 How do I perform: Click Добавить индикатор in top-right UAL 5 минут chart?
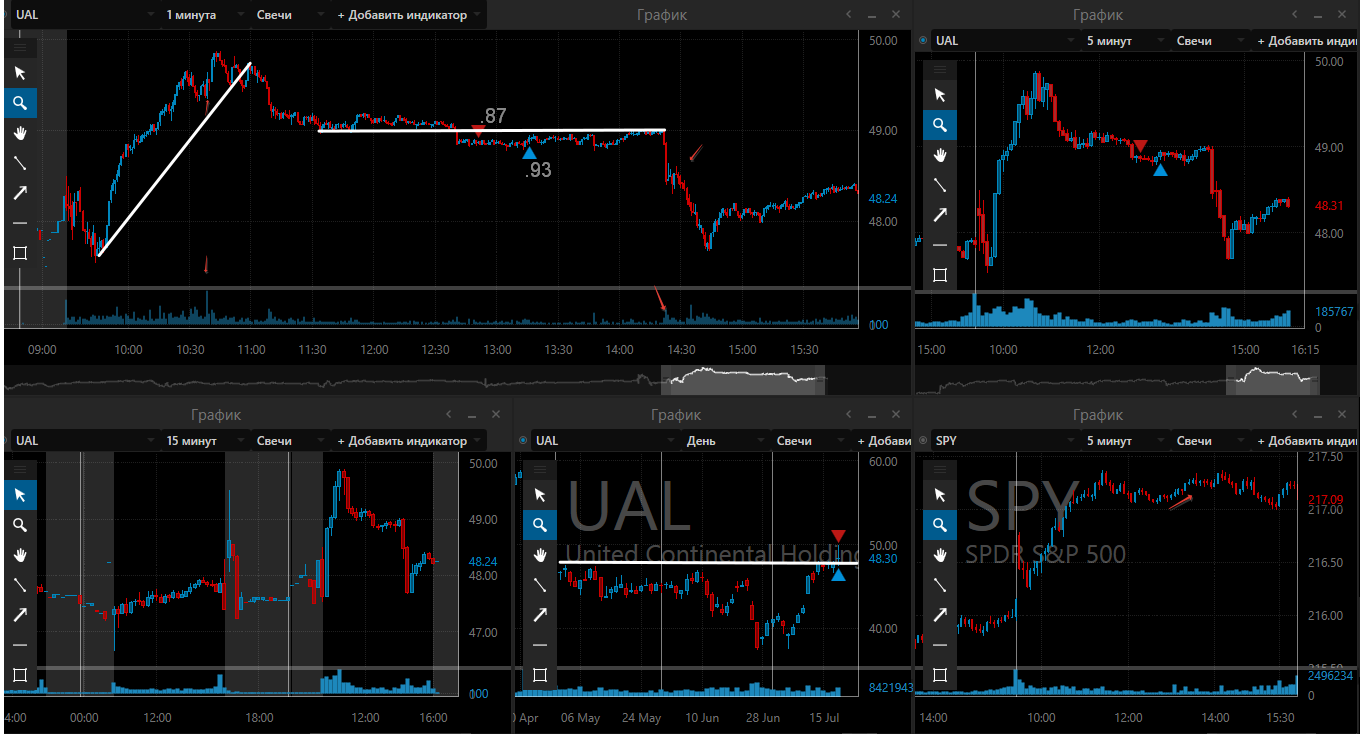[x=1307, y=41]
